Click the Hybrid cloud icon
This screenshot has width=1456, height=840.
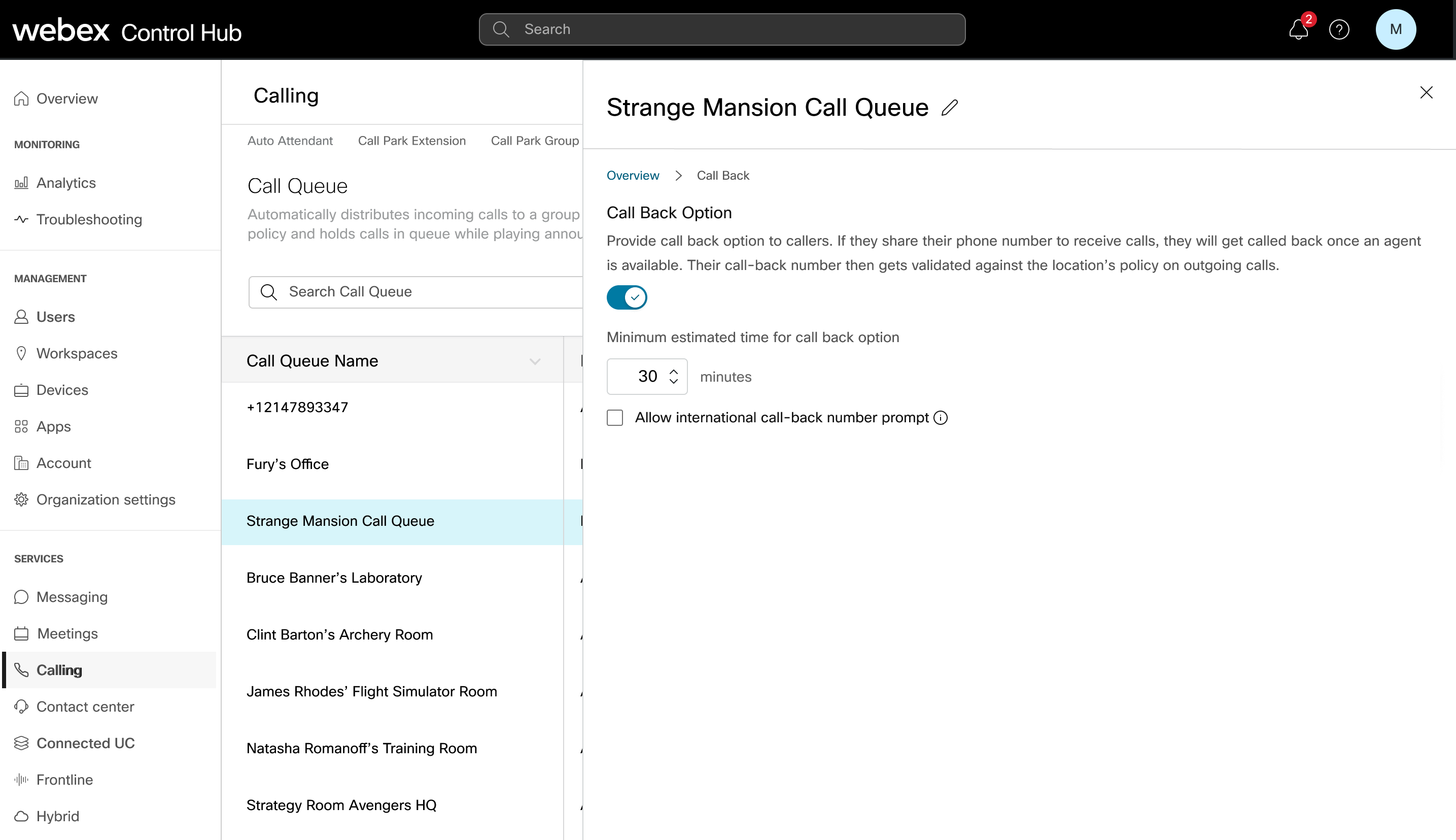21,816
